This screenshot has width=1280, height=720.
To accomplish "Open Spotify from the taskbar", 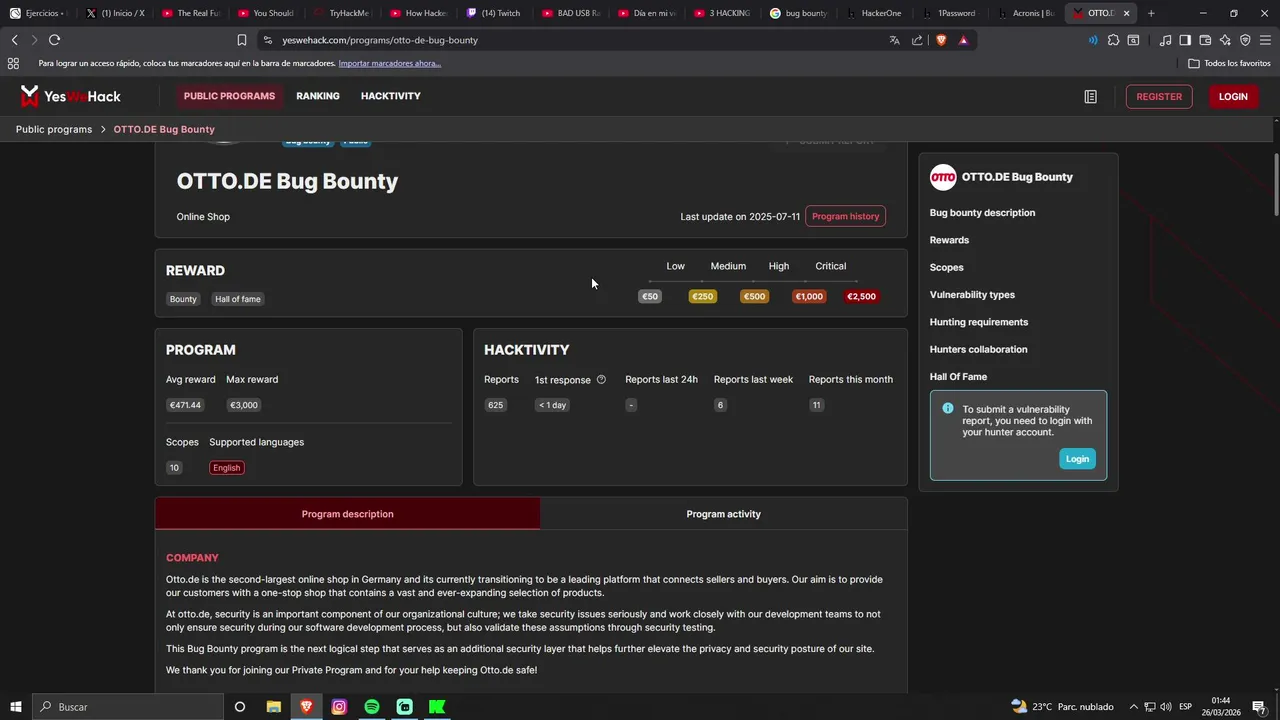I will click(x=372, y=707).
